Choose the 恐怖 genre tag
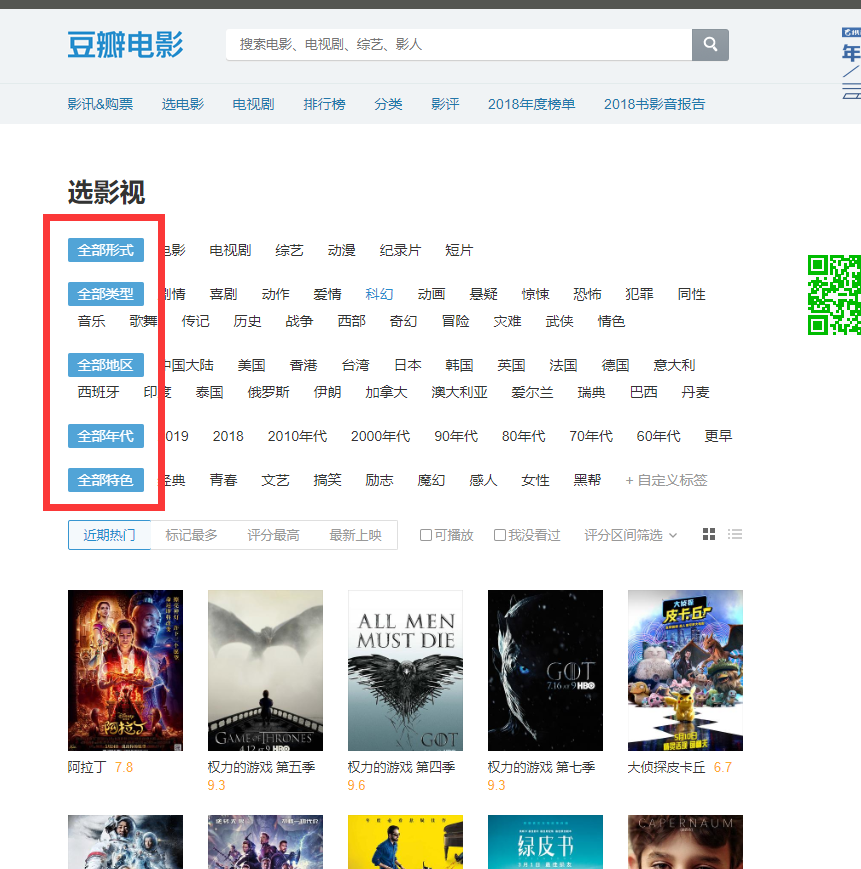Image resolution: width=861 pixels, height=869 pixels. (x=587, y=294)
